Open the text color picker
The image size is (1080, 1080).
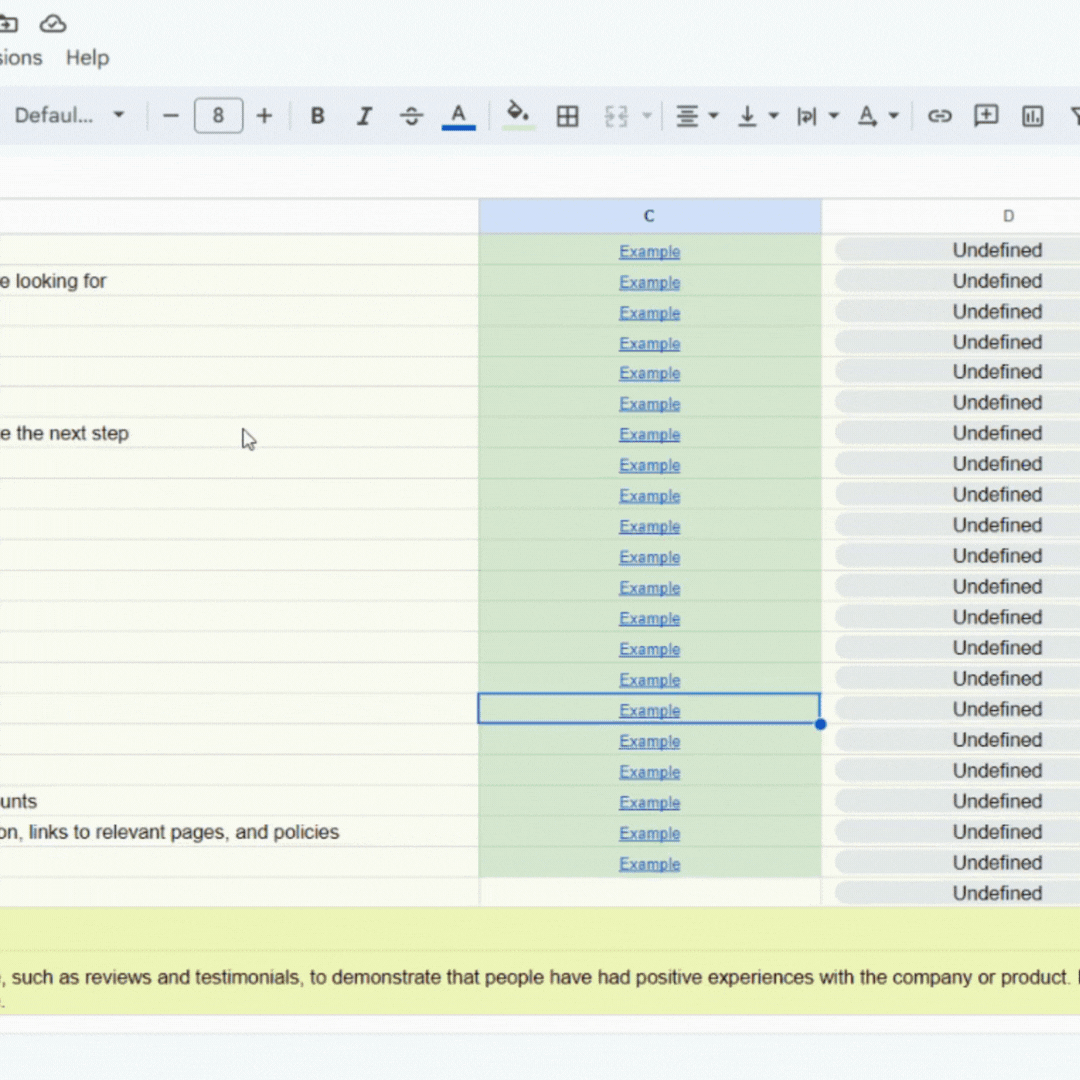458,116
